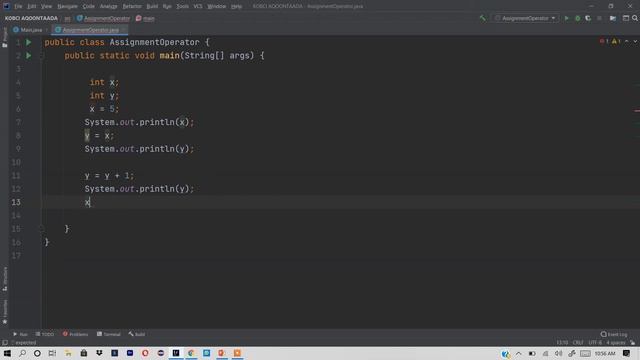Click the red error indicator in editor corner

[604, 41]
